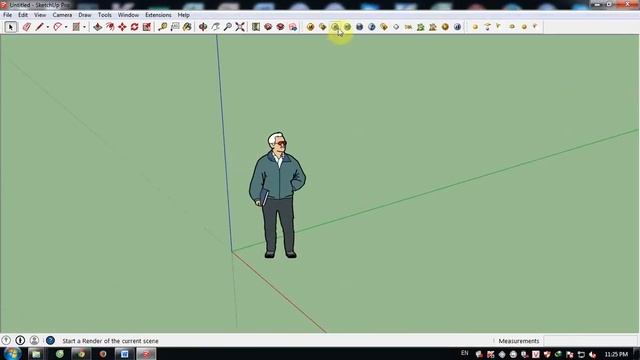This screenshot has height=360, width=640.
Task: Add a V-Ray omni light
Action: point(475,27)
